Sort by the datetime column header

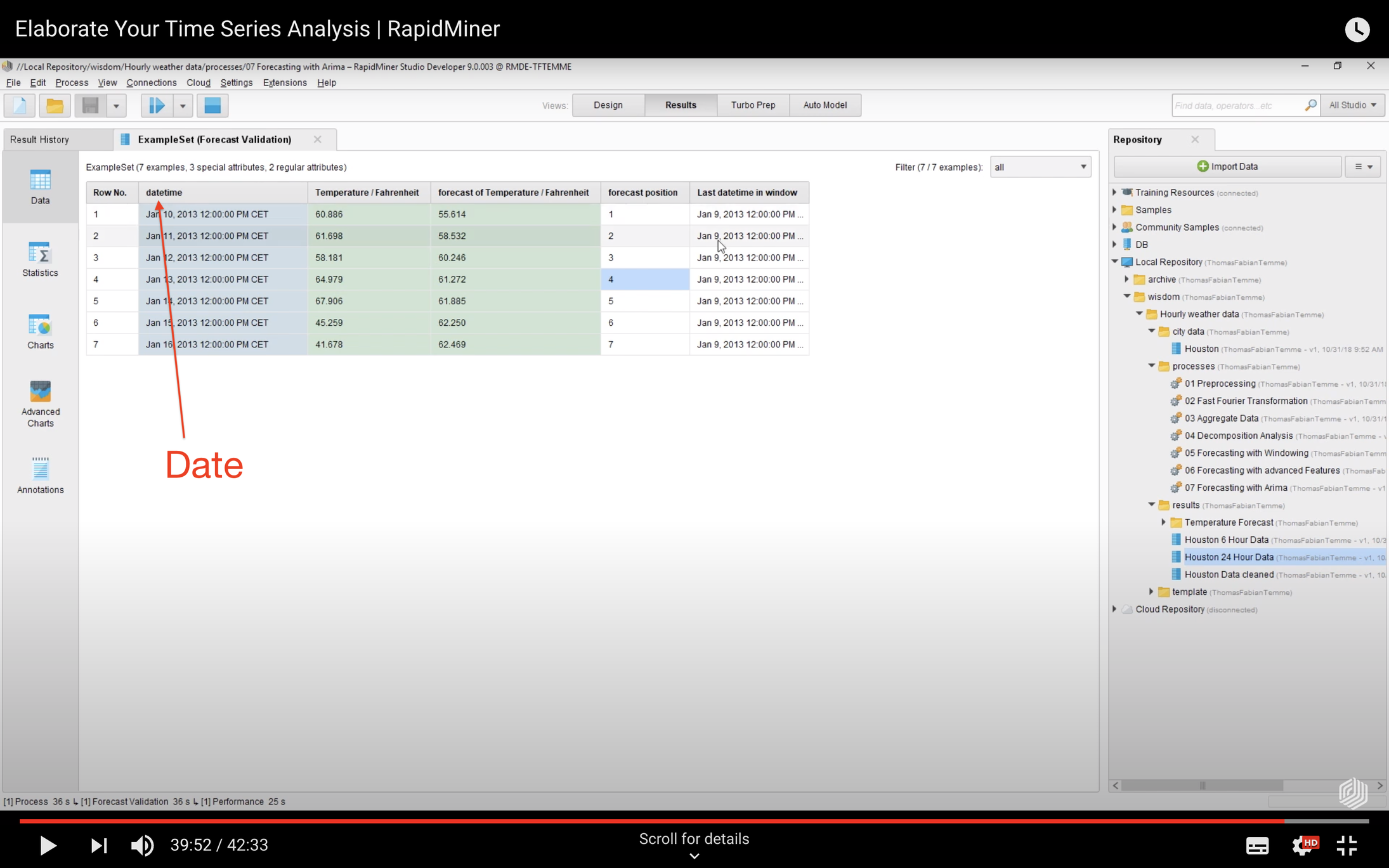click(x=223, y=192)
